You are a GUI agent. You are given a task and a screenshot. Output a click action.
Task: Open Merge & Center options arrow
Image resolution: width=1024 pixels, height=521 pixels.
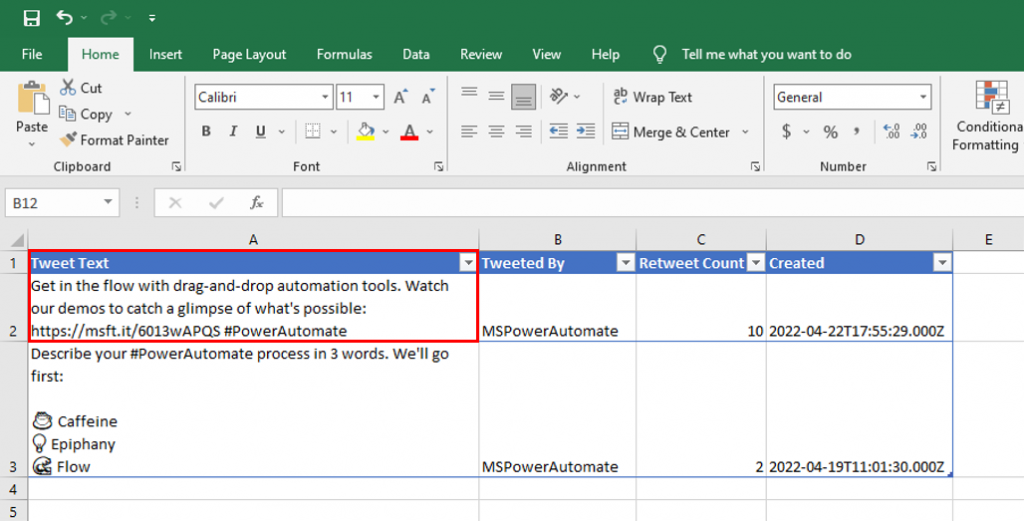tap(745, 132)
